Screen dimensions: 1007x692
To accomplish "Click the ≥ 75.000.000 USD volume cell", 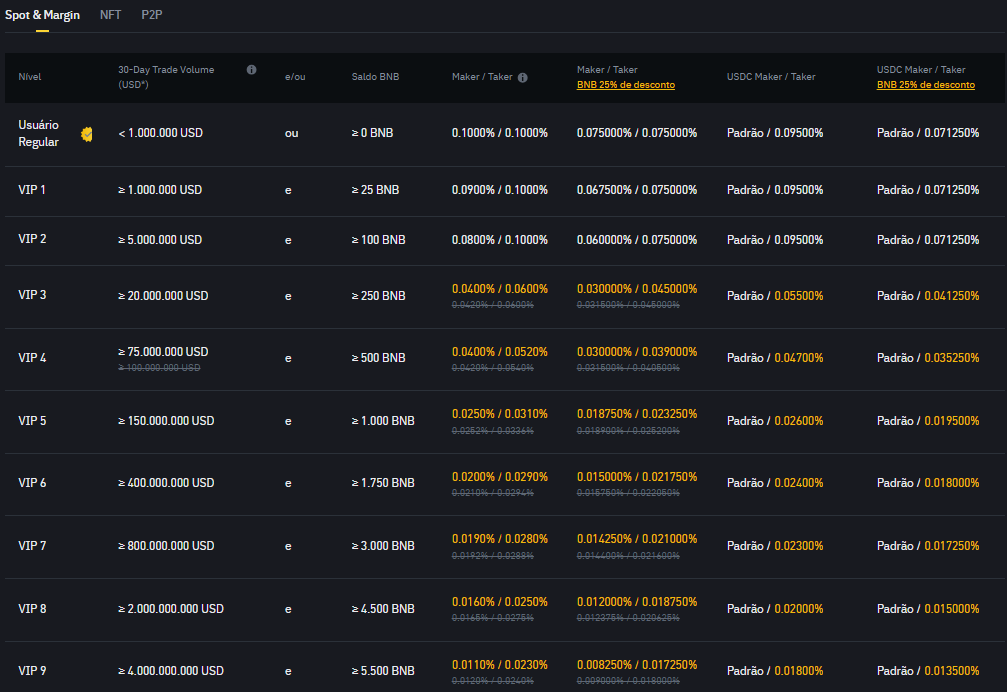I will [163, 352].
